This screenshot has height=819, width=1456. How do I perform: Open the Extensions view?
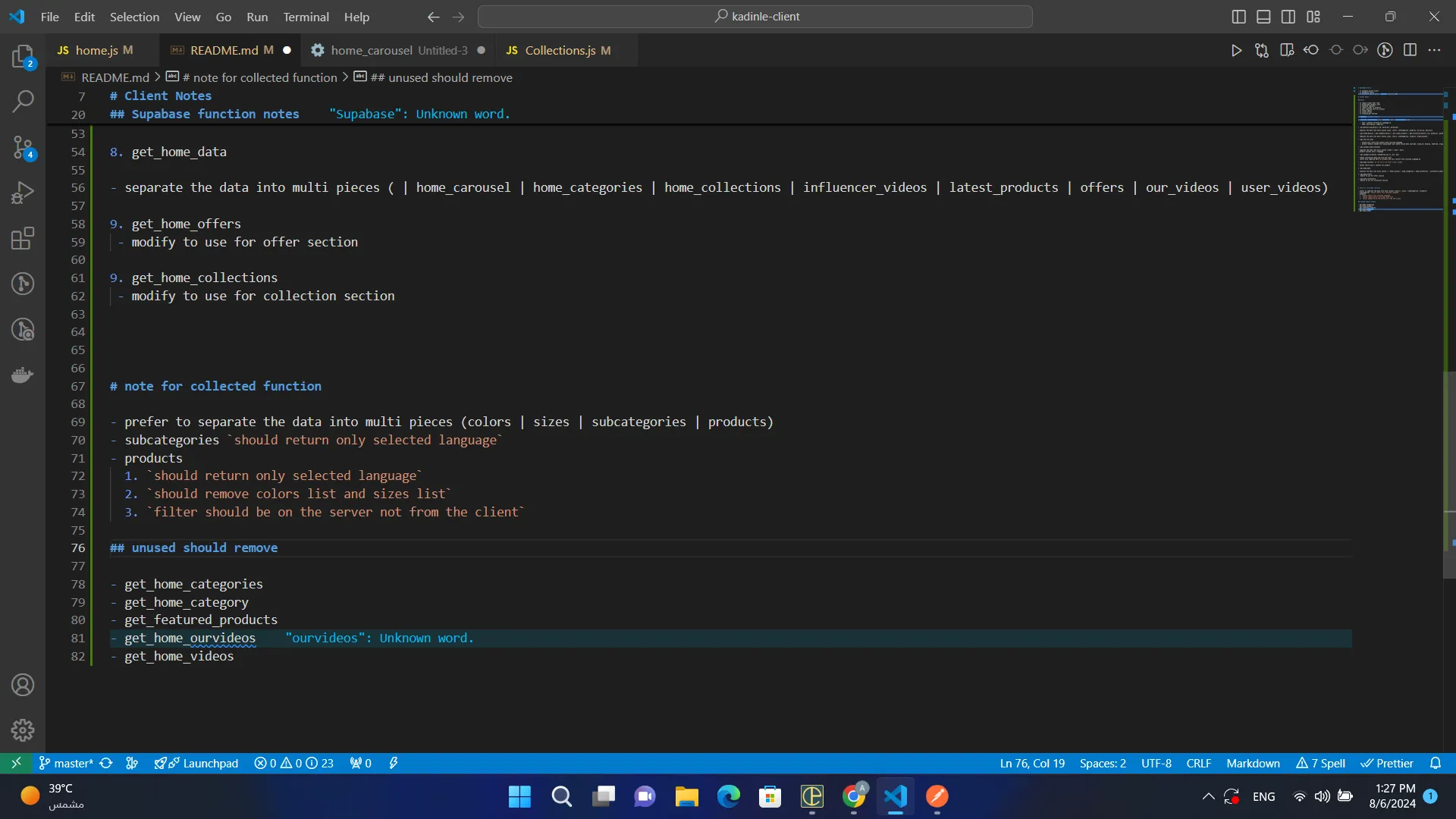[x=23, y=239]
